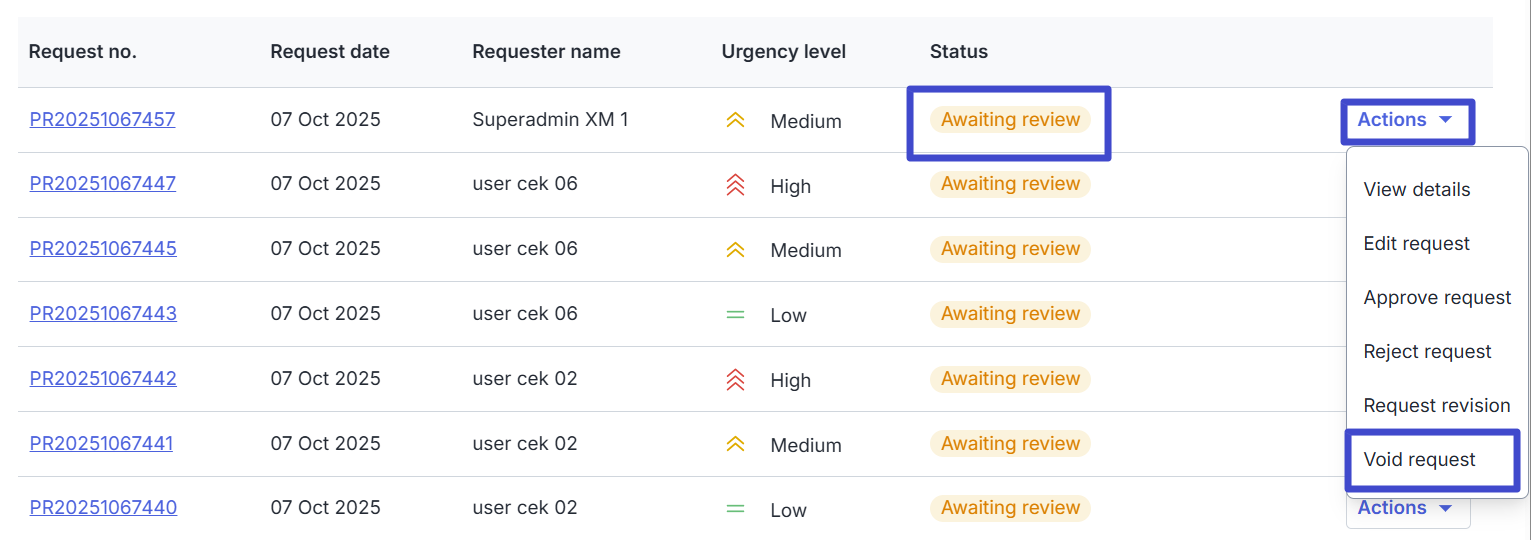Click the High urgency icon for PR20251067447
The height and width of the screenshot is (540, 1531).
pyautogui.click(x=735, y=185)
